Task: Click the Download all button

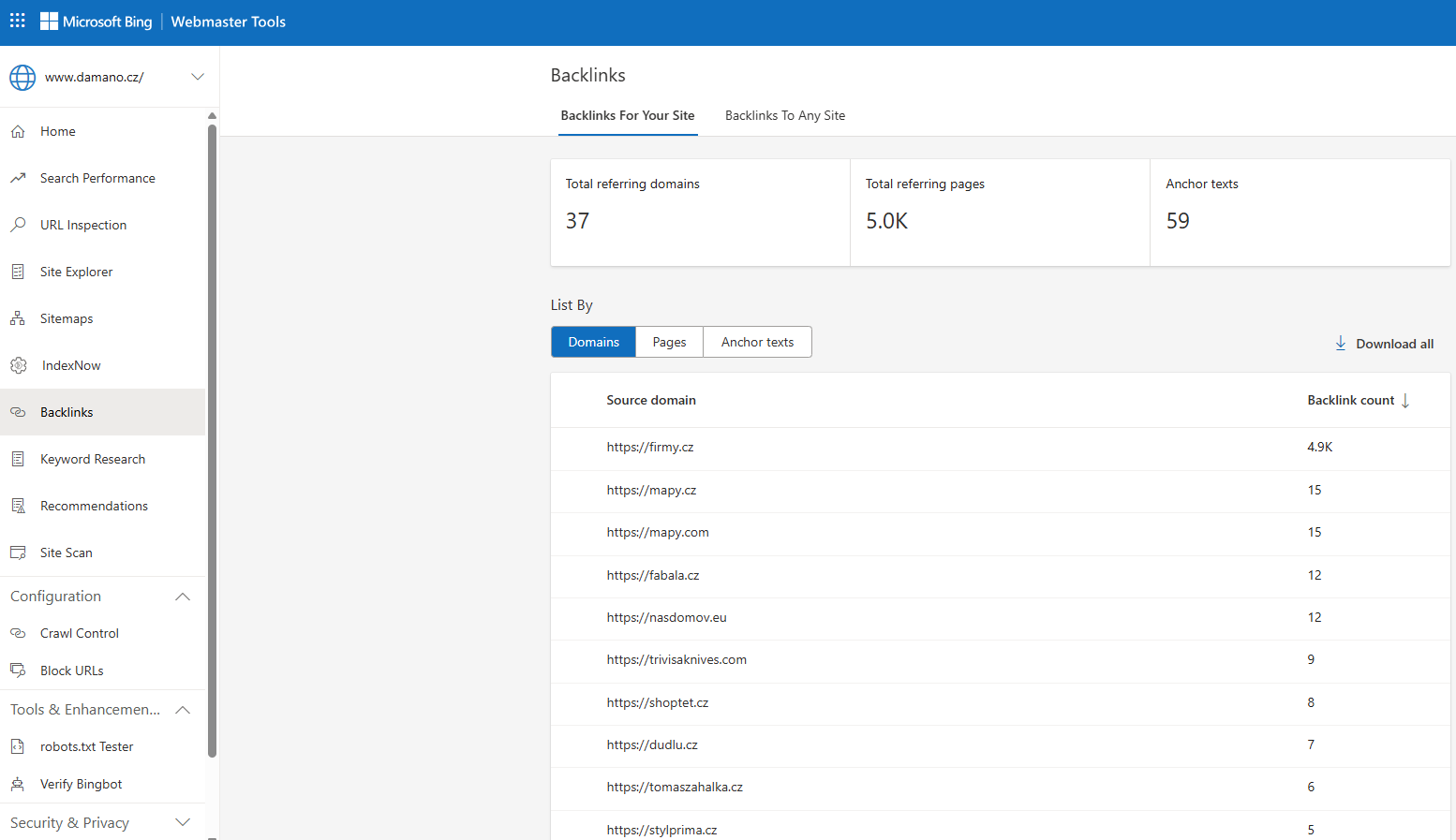Action: (x=1384, y=343)
